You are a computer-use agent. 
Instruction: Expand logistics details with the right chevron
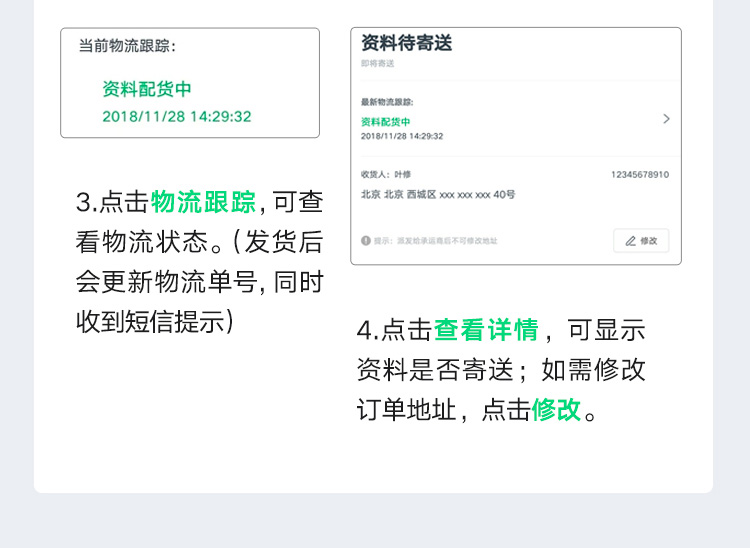point(666,119)
